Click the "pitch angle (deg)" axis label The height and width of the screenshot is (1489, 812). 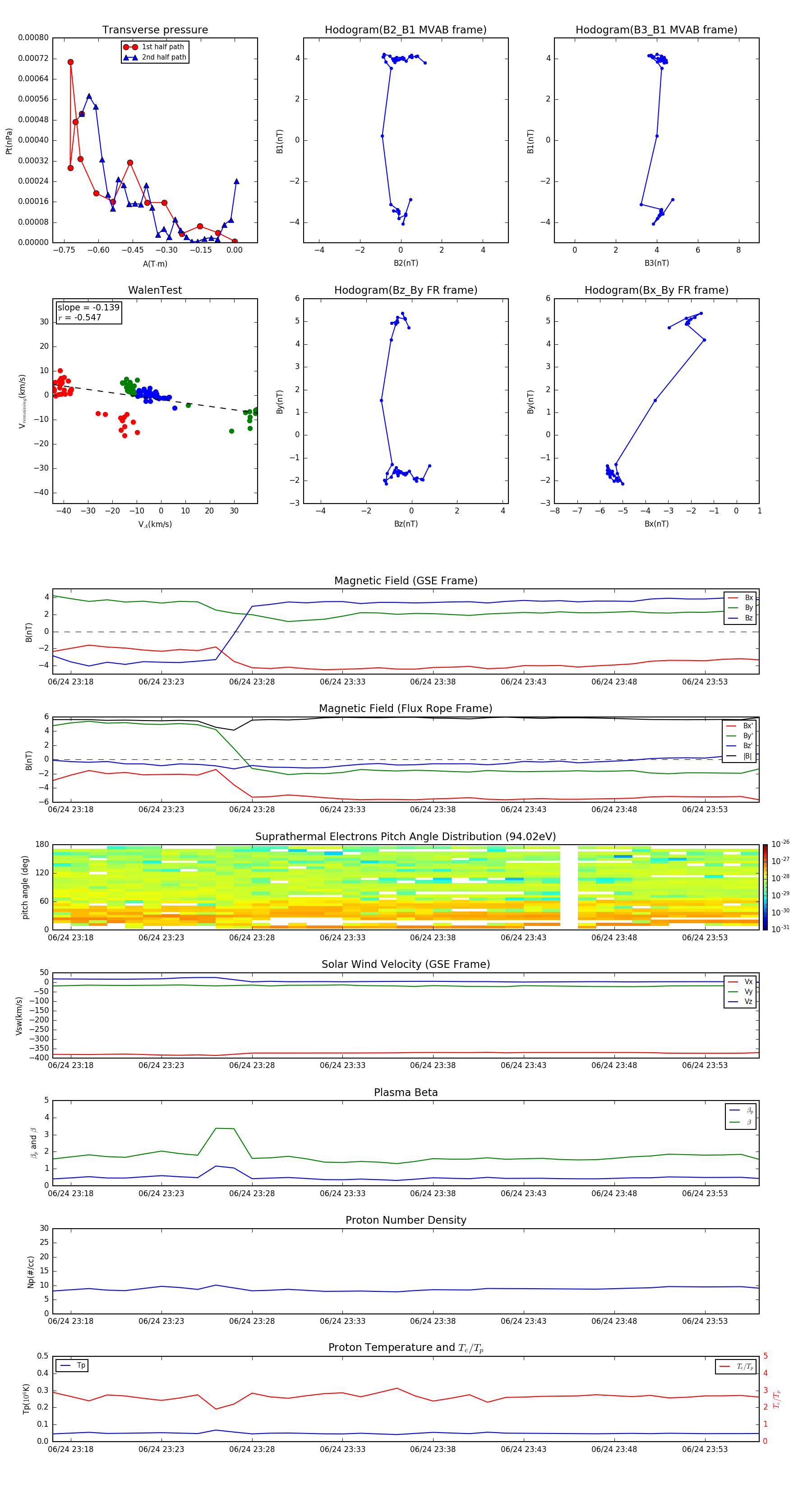click(x=25, y=887)
